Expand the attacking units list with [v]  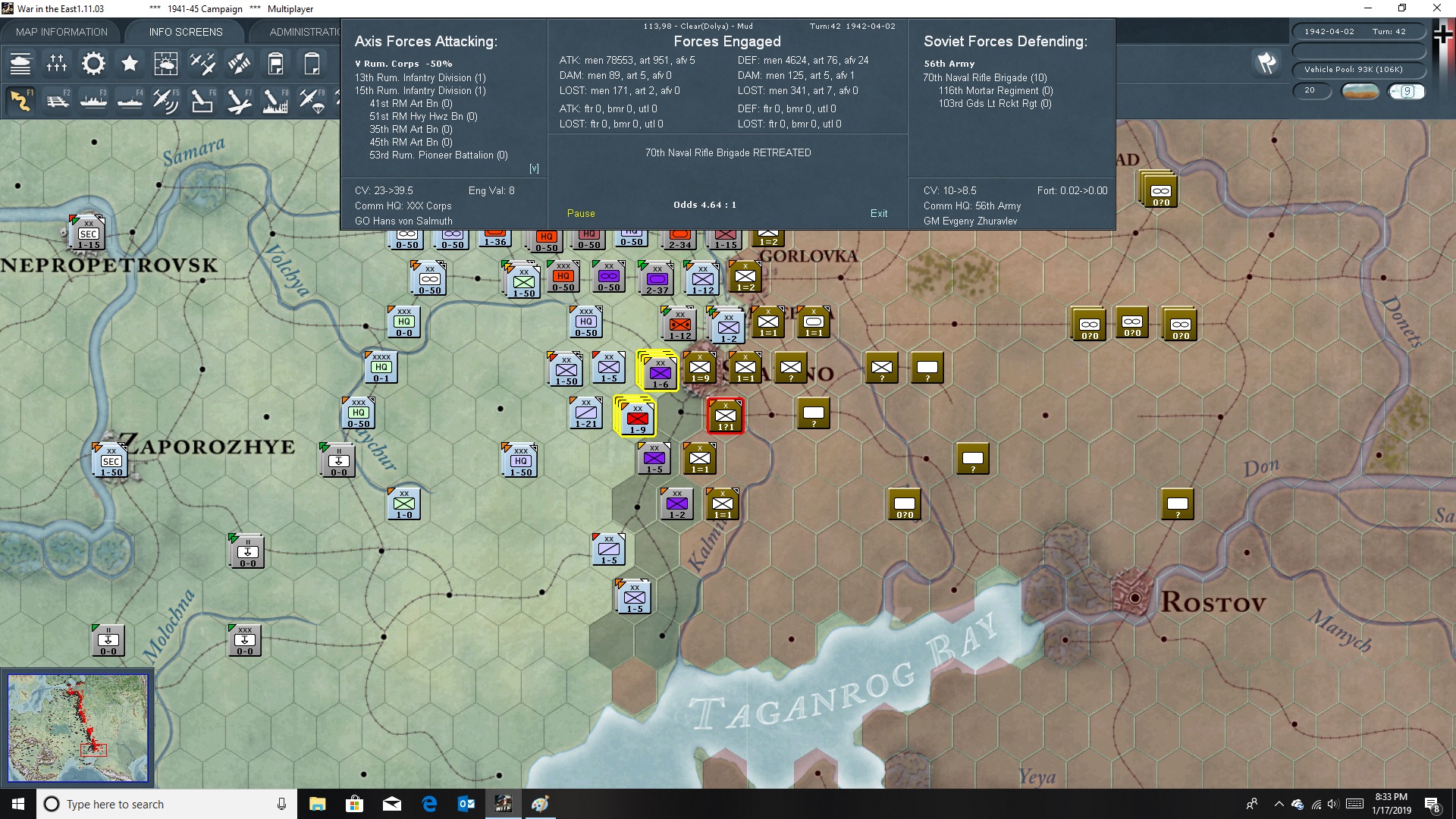pyautogui.click(x=534, y=168)
